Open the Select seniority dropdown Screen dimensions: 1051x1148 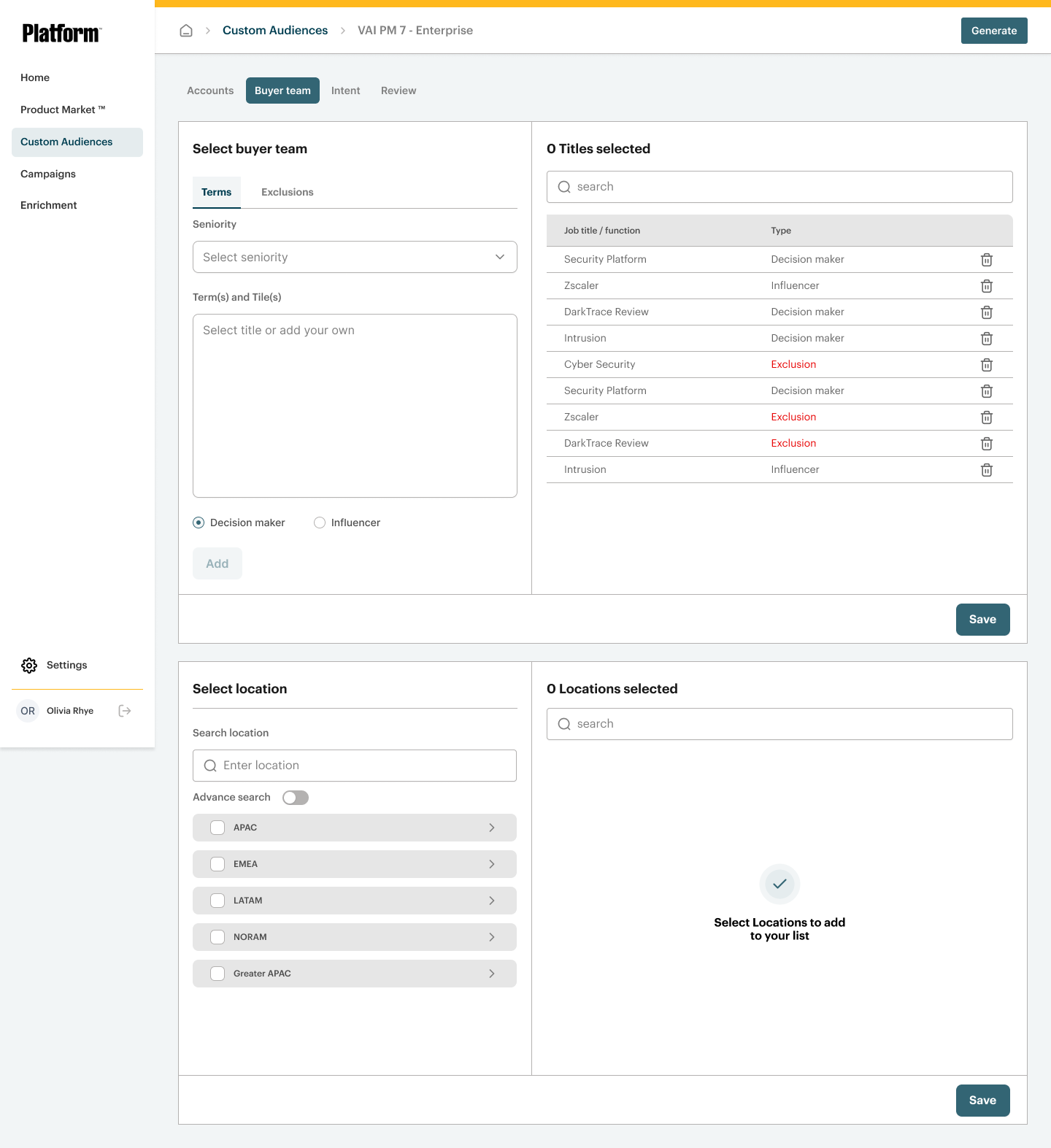coord(355,257)
